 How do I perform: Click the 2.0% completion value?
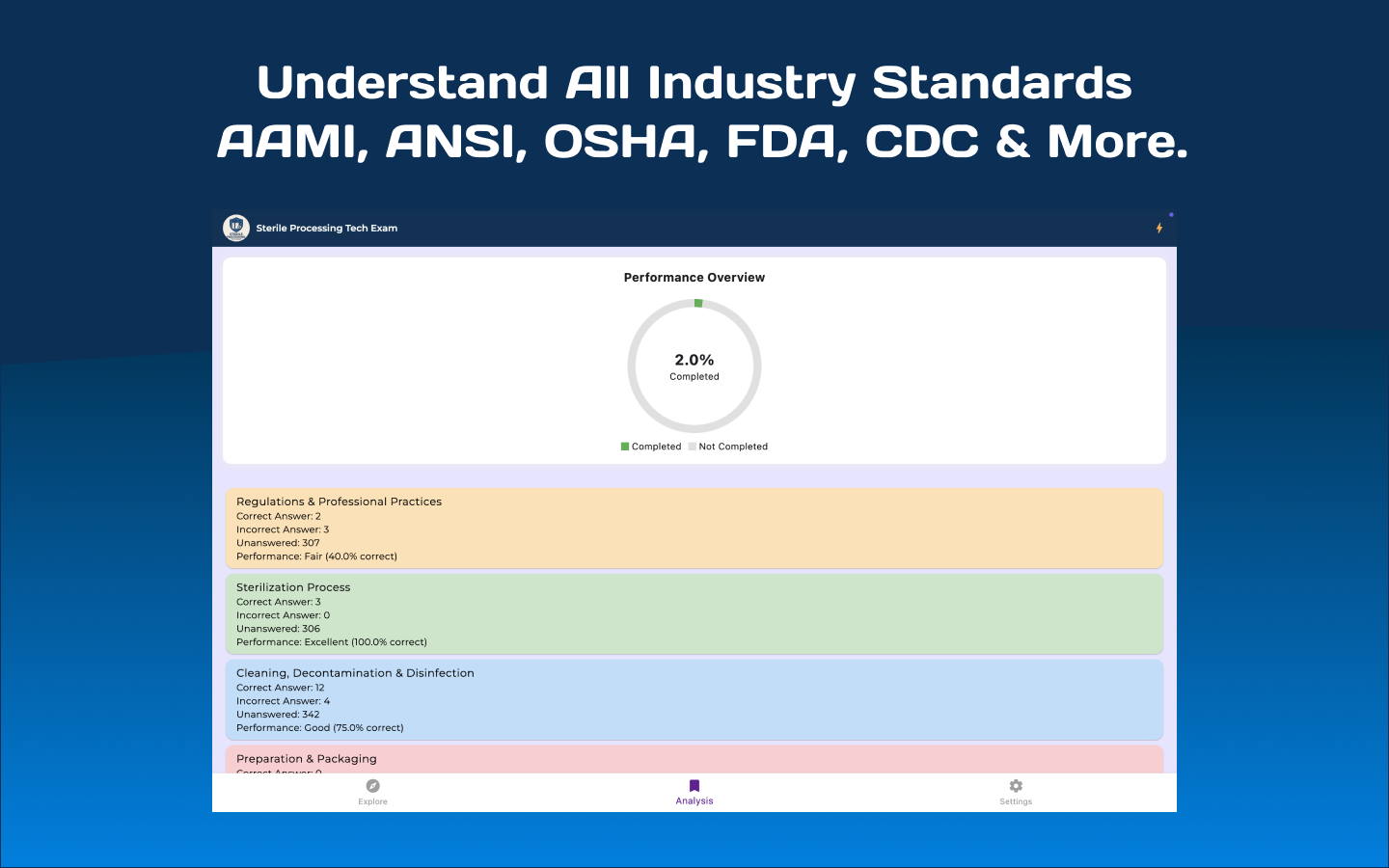click(694, 360)
